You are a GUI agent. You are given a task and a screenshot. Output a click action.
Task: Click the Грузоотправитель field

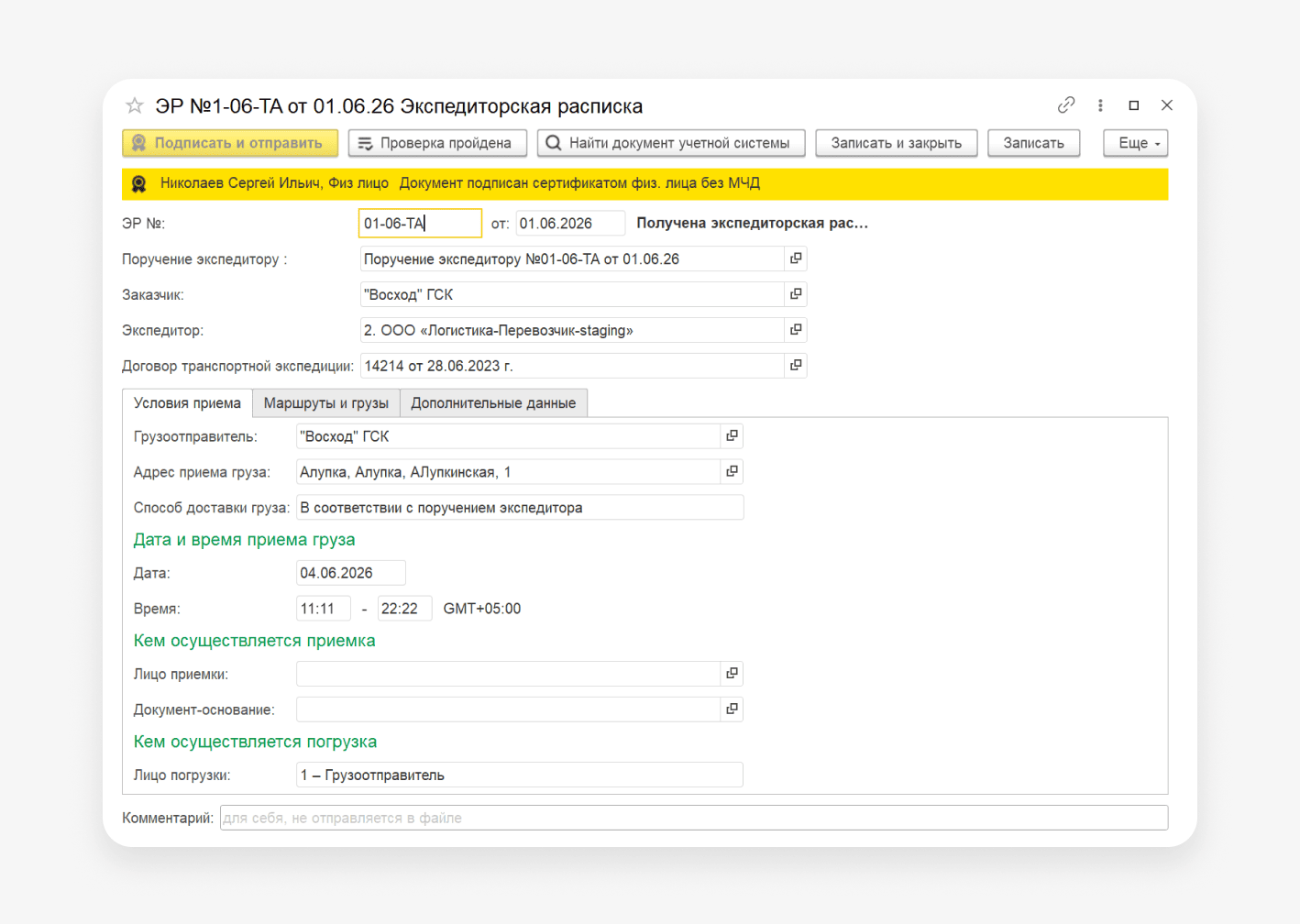pyautogui.click(x=508, y=437)
